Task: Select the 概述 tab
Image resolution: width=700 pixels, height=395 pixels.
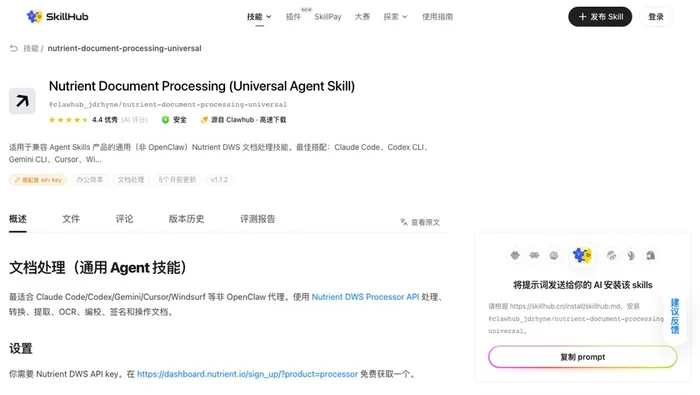Action: [x=18, y=219]
